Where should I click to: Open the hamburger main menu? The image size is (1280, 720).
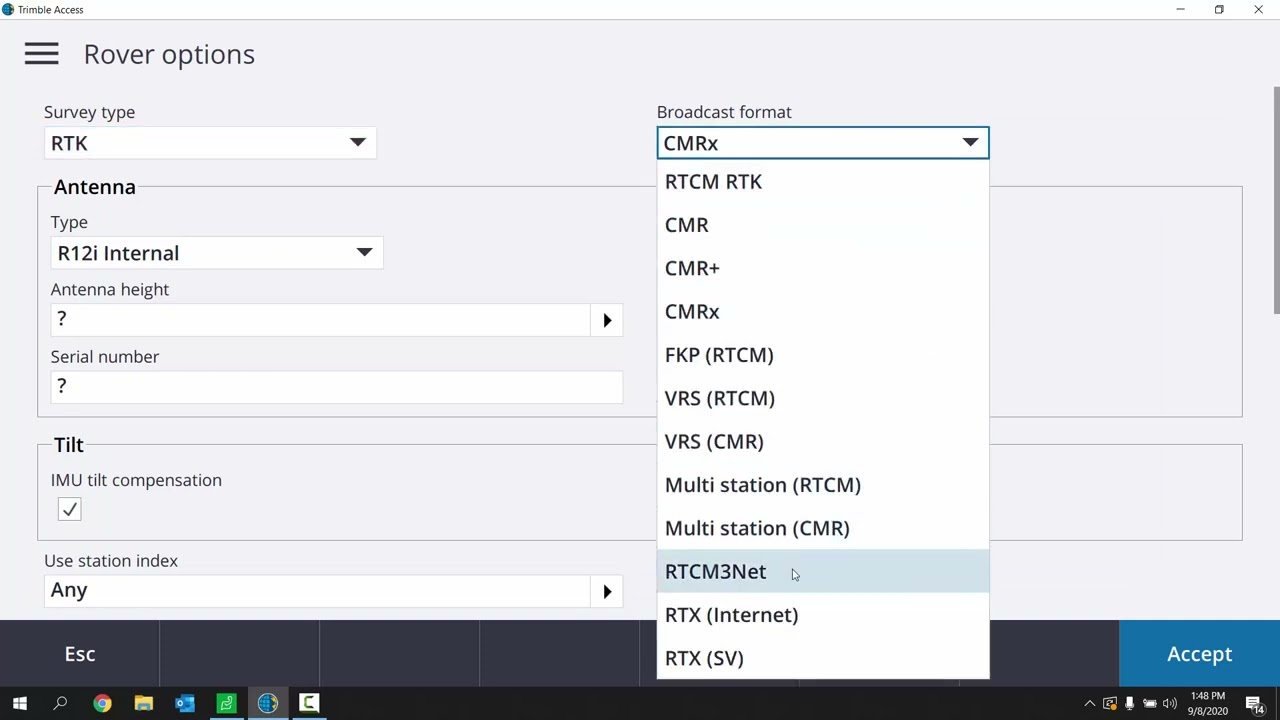pos(41,54)
